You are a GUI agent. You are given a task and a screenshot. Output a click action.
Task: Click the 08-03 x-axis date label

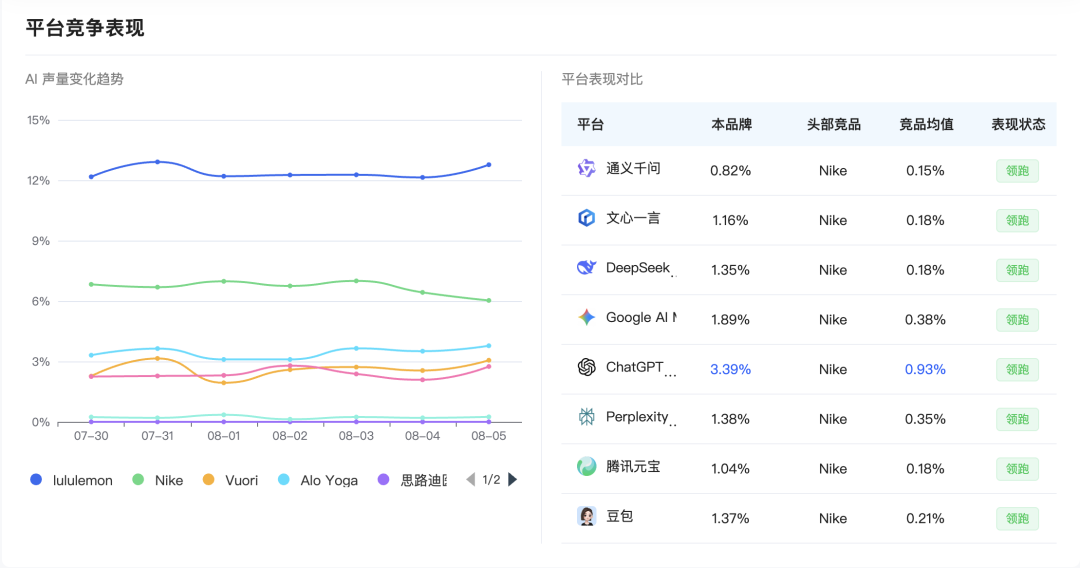click(x=356, y=436)
